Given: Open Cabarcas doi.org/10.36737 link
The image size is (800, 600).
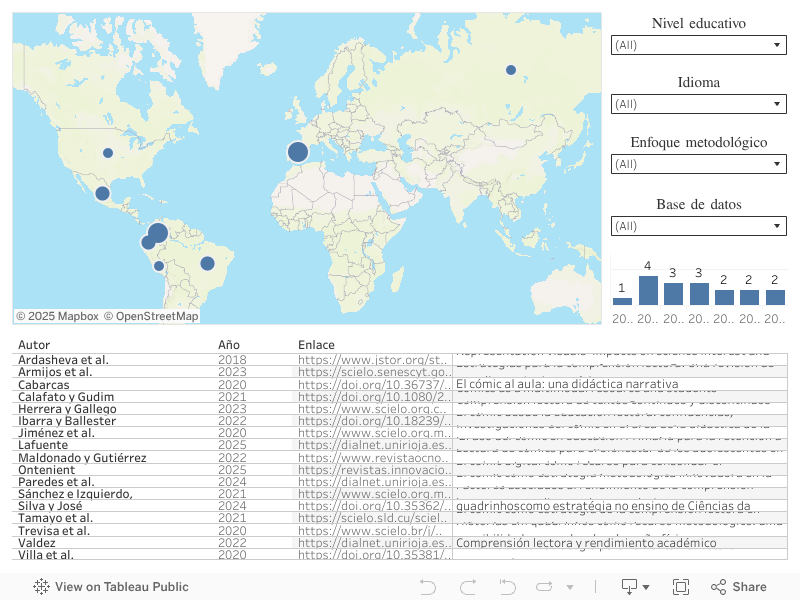Looking at the screenshot, I should tap(374, 384).
